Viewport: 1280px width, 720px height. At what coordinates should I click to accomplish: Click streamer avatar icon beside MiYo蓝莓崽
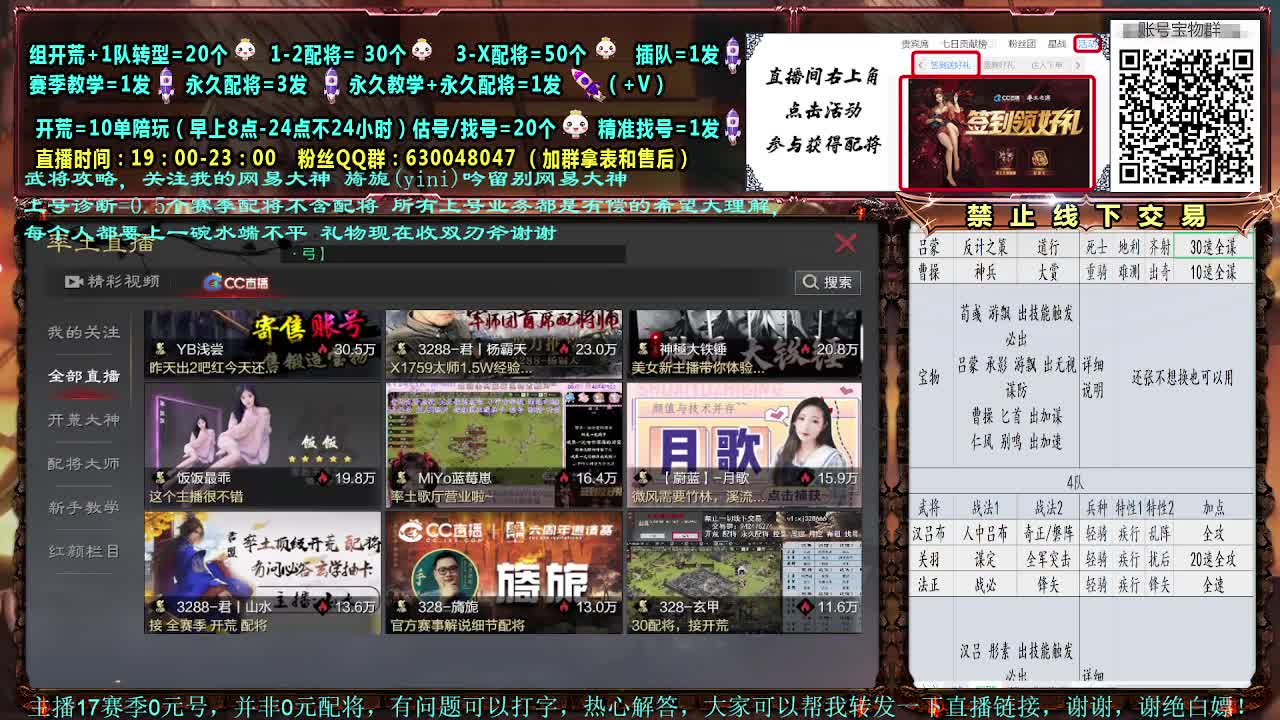(x=401, y=478)
